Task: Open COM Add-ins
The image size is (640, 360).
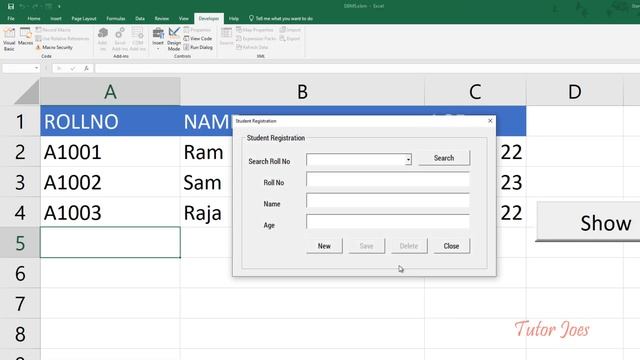Action: (138, 39)
